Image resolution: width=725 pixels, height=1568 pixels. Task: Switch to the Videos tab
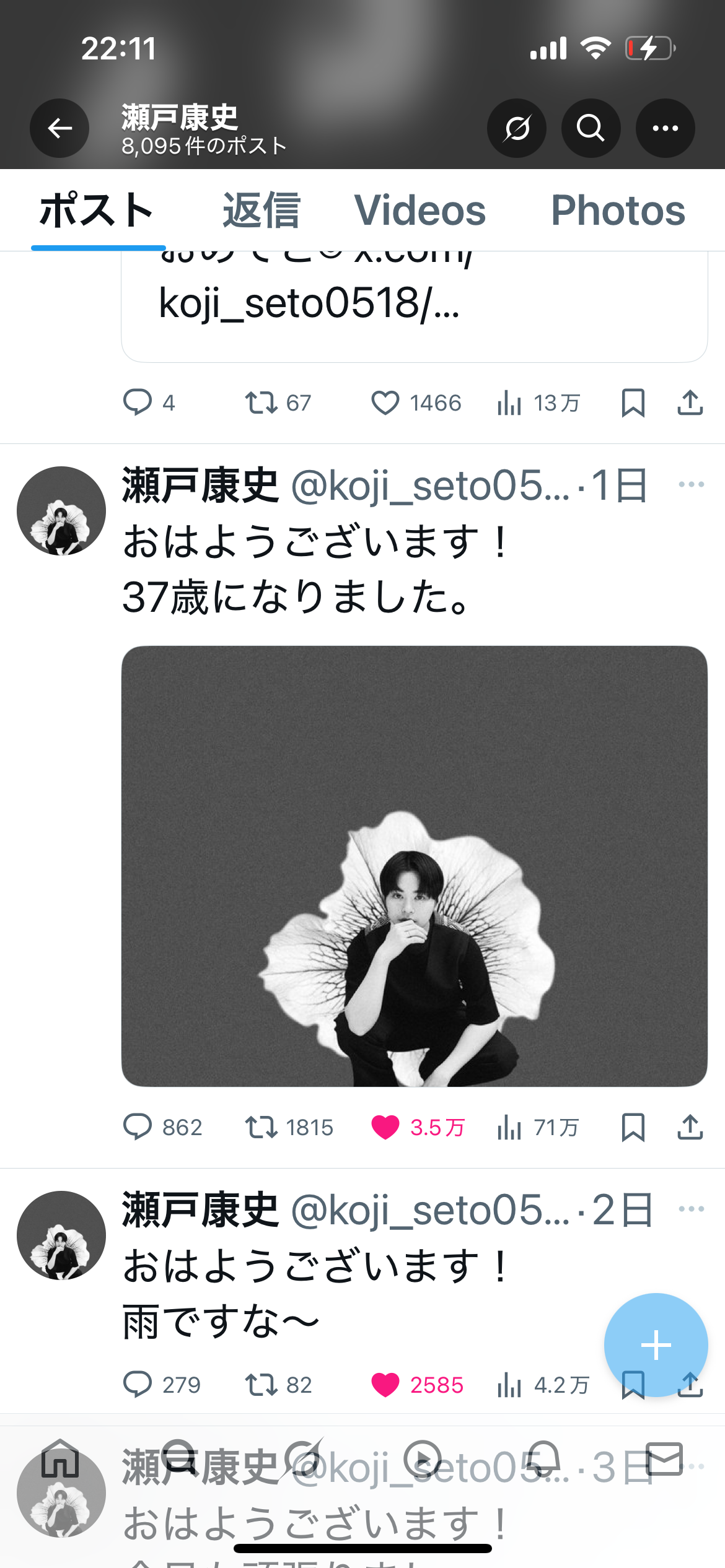tap(420, 211)
